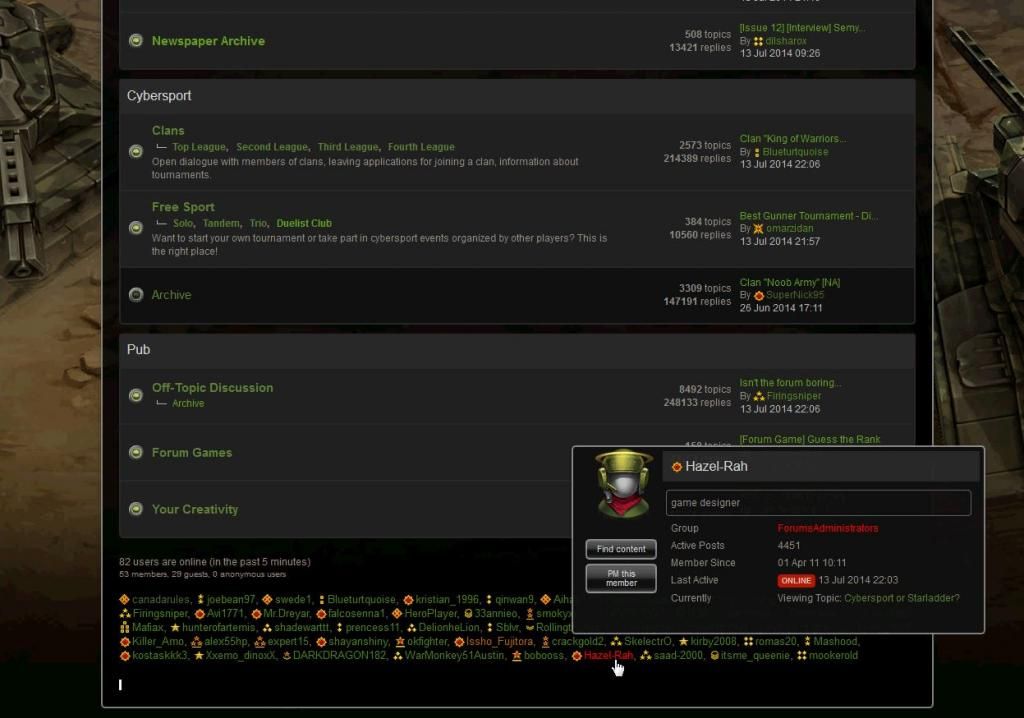The width and height of the screenshot is (1024, 718).
Task: Click the Cybersport Archive forum status icon
Action: click(136, 295)
